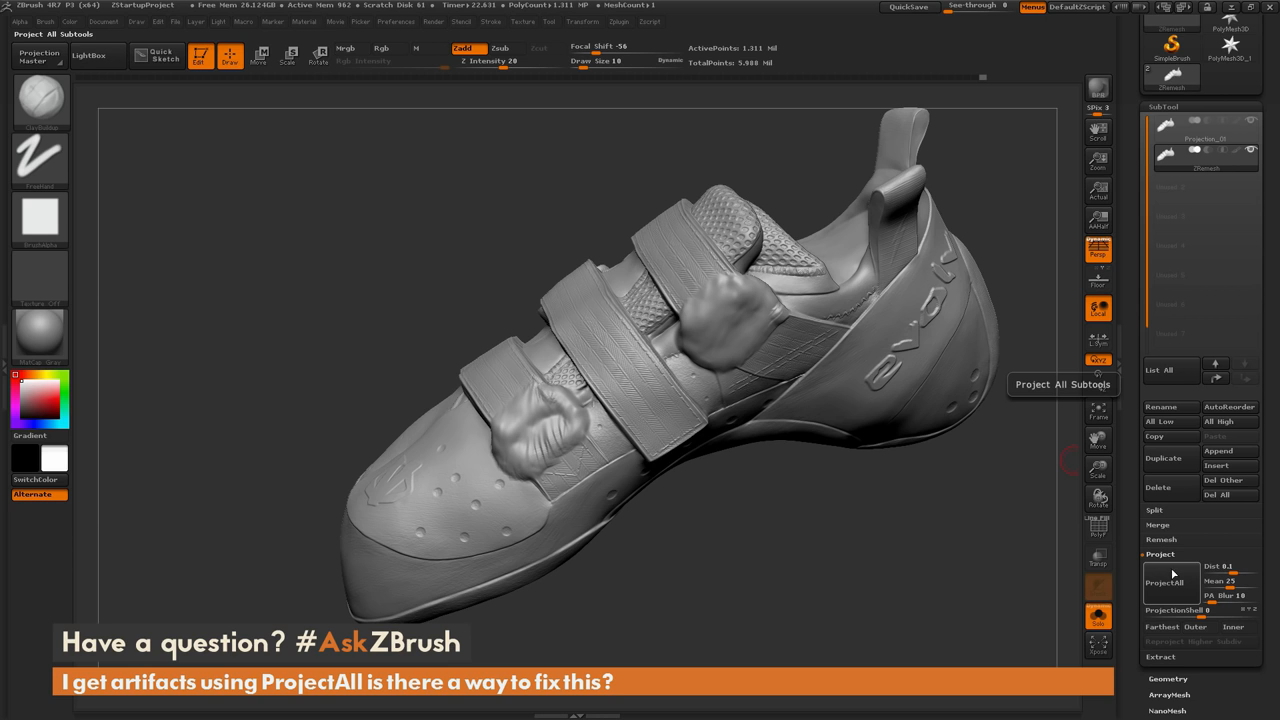Collapse the SubTool panel header

(1163, 107)
